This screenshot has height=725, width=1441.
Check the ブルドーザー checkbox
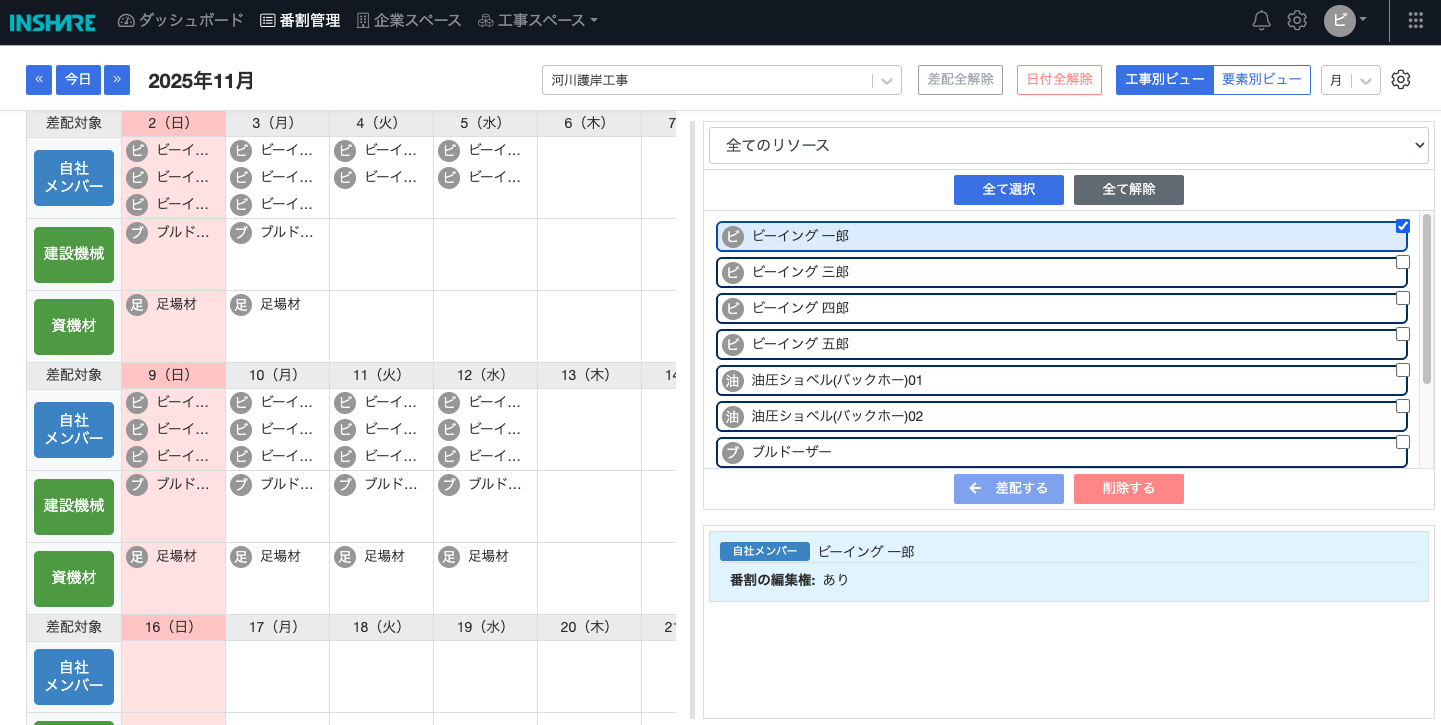pyautogui.click(x=1403, y=442)
